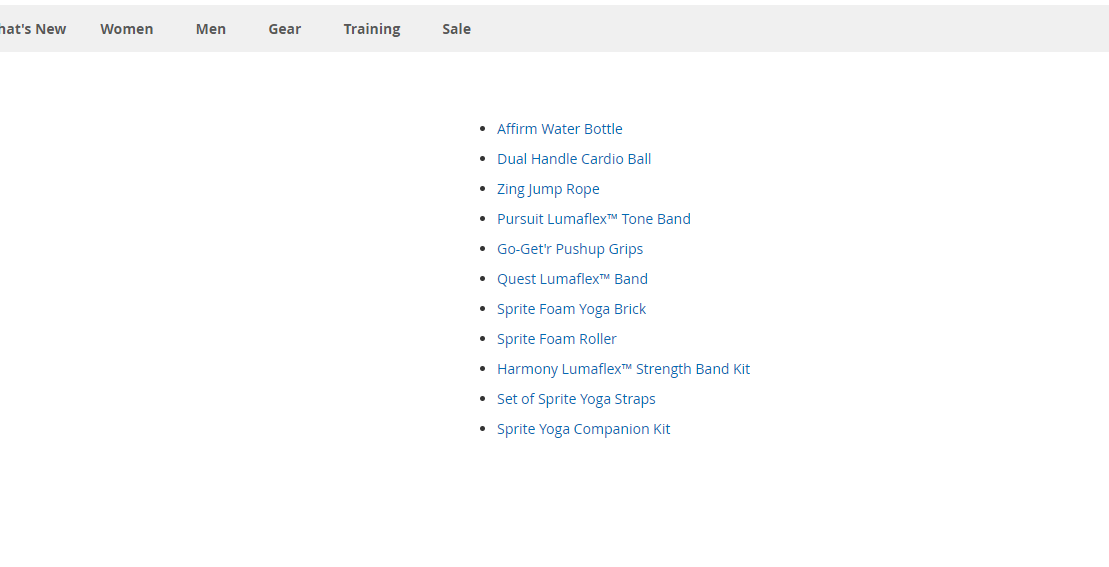The image size is (1109, 567).
Task: Open the Sprite Foam Yoga Brick link
Action: pyautogui.click(x=571, y=309)
